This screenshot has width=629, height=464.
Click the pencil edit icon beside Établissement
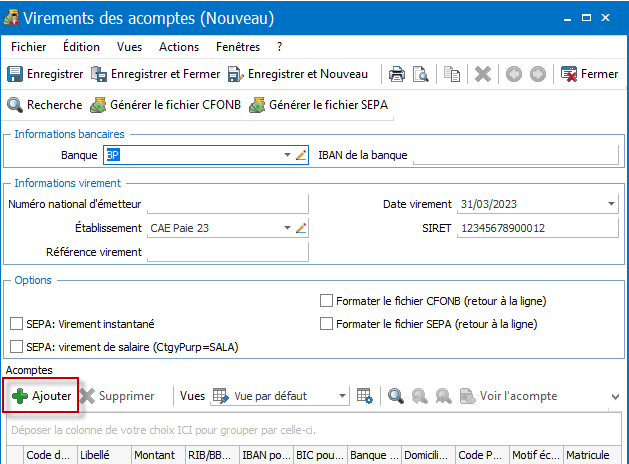(301, 228)
